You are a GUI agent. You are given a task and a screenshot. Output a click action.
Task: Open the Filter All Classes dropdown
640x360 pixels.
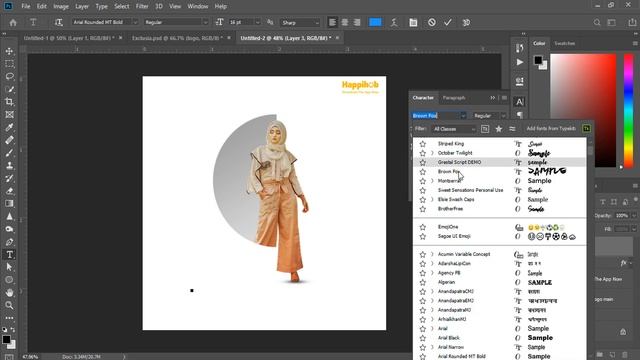pos(454,129)
